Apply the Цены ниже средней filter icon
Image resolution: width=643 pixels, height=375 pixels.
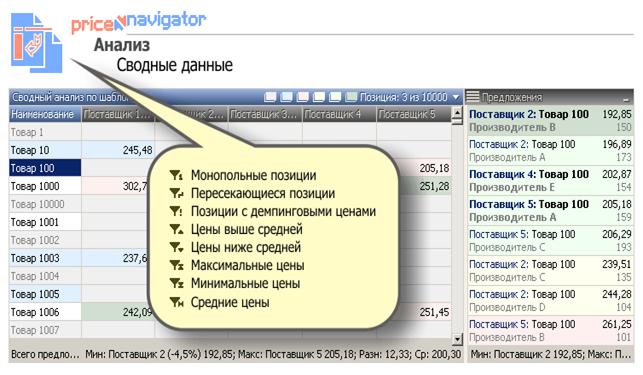tap(176, 247)
